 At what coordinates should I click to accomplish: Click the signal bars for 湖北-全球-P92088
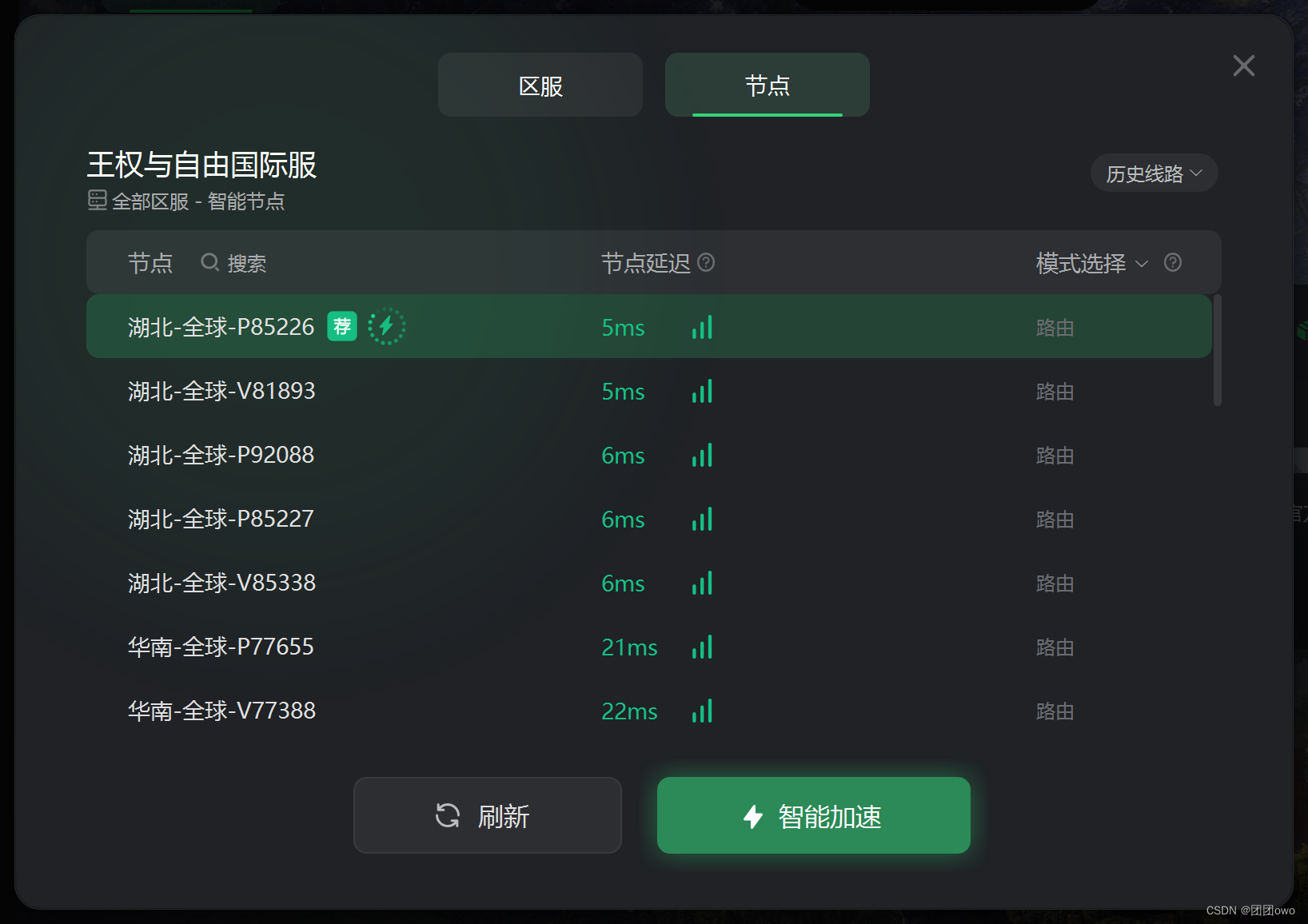click(x=701, y=455)
